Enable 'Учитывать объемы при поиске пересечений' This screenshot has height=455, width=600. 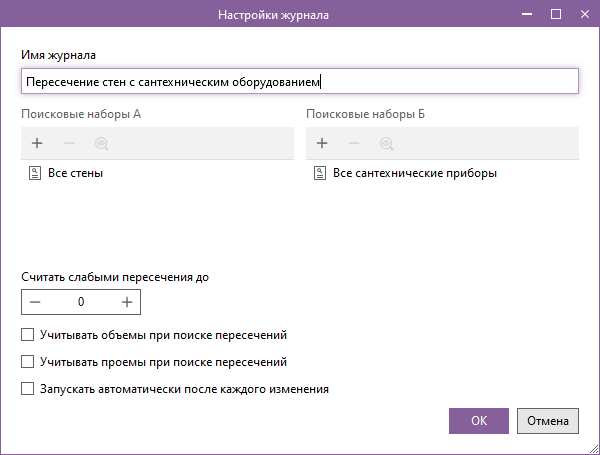tap(28, 335)
